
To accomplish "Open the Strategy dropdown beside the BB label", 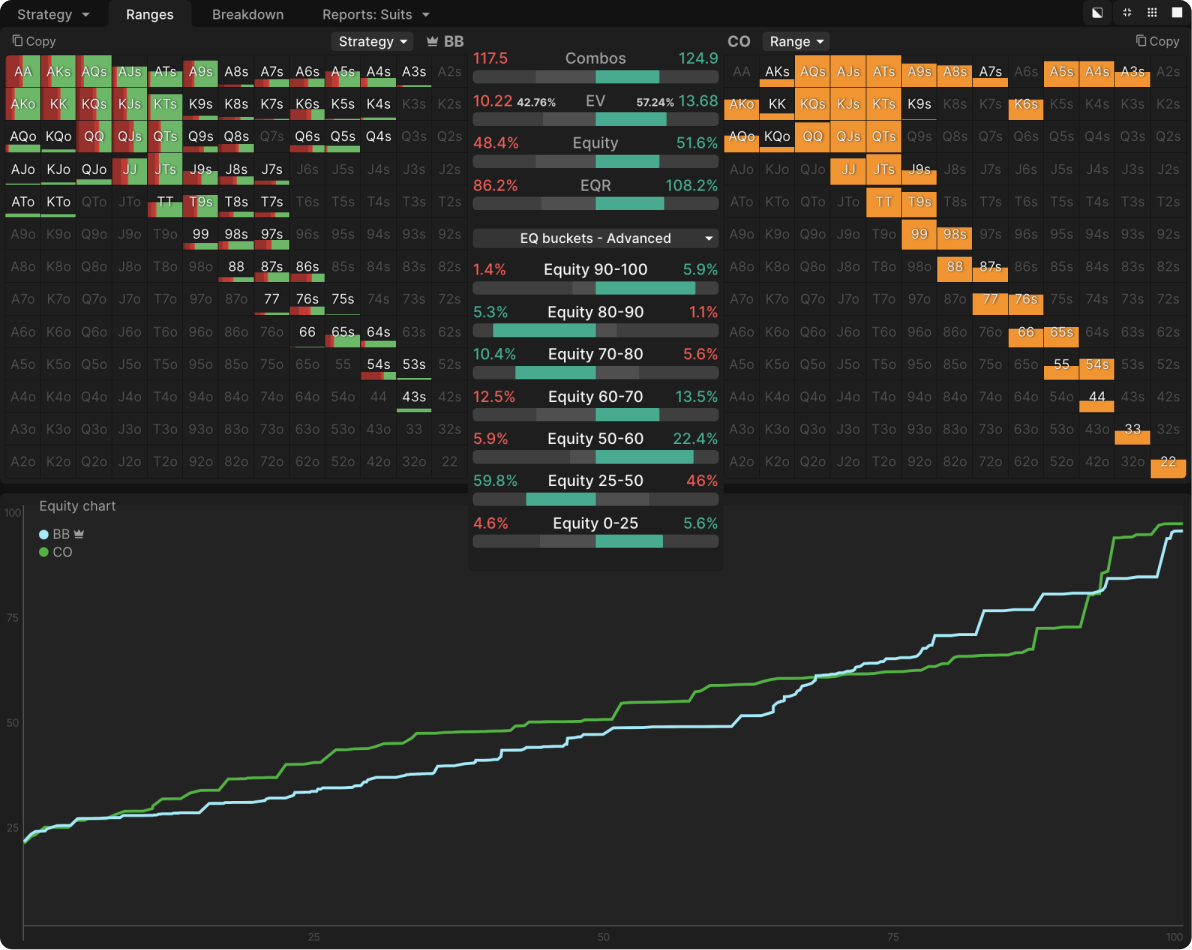I will click(374, 41).
